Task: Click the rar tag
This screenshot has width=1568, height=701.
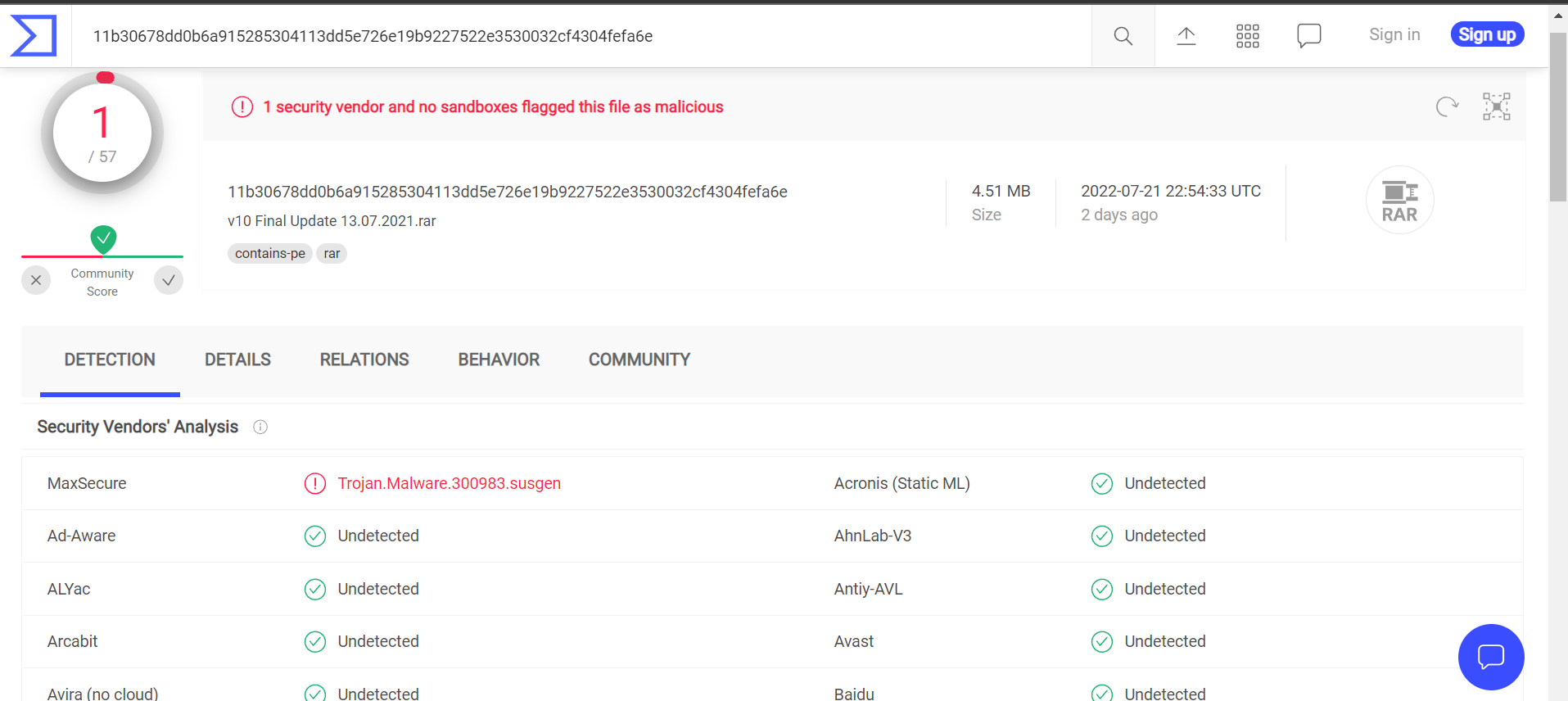Action: click(332, 254)
